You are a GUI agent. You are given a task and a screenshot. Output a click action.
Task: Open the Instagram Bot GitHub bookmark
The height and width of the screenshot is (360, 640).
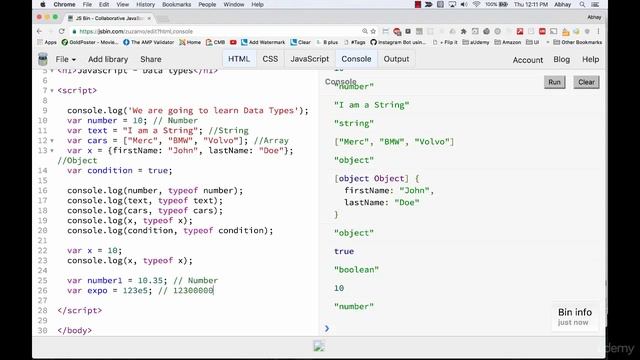398,42
